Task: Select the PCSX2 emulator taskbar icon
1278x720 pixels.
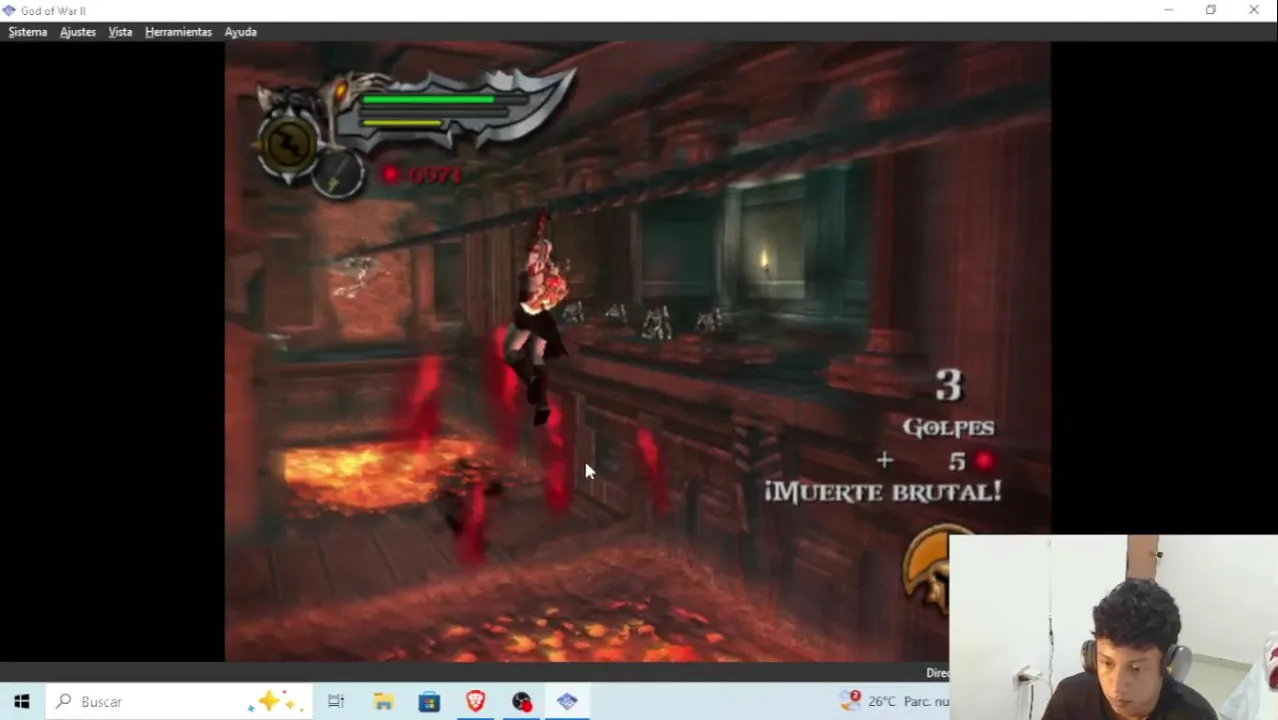Action: (567, 702)
